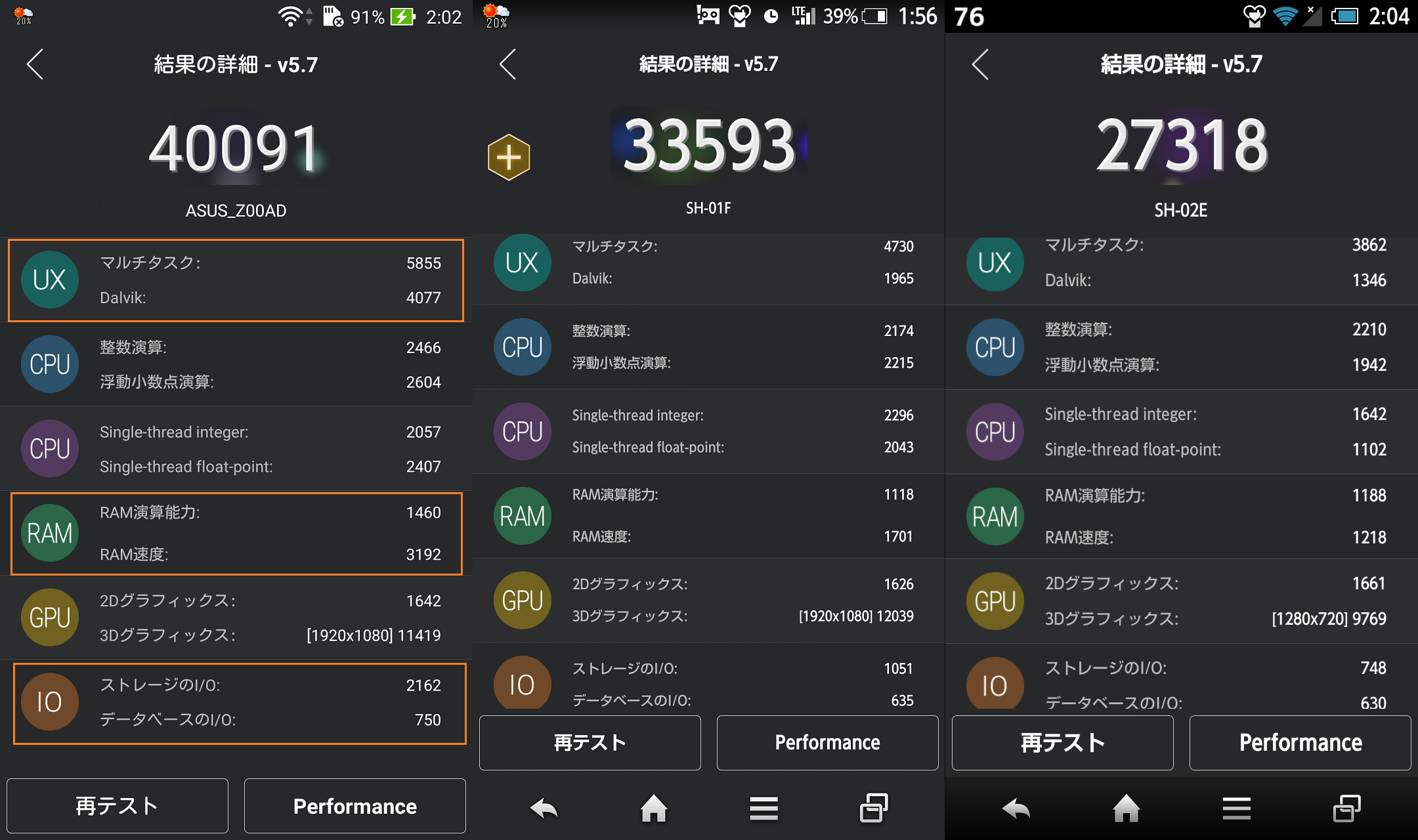Image resolution: width=1418 pixels, height=840 pixels.
Task: Tap 3D graphics score [1280x720] 9769
Action: point(1329,619)
